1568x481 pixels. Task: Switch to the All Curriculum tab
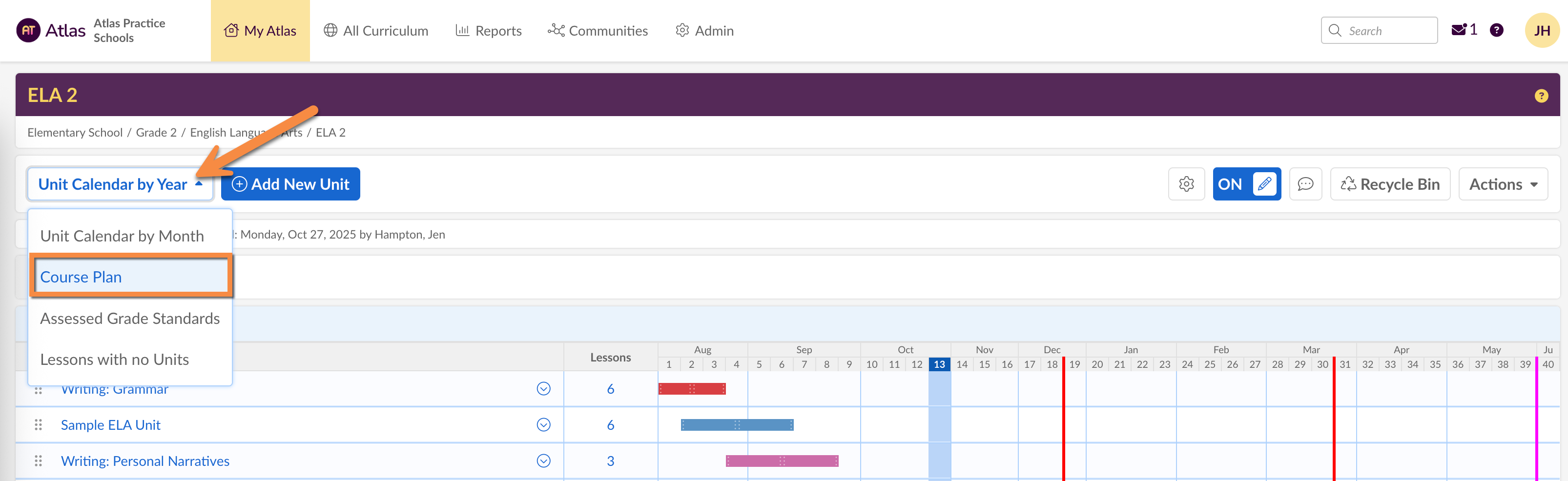click(x=375, y=30)
